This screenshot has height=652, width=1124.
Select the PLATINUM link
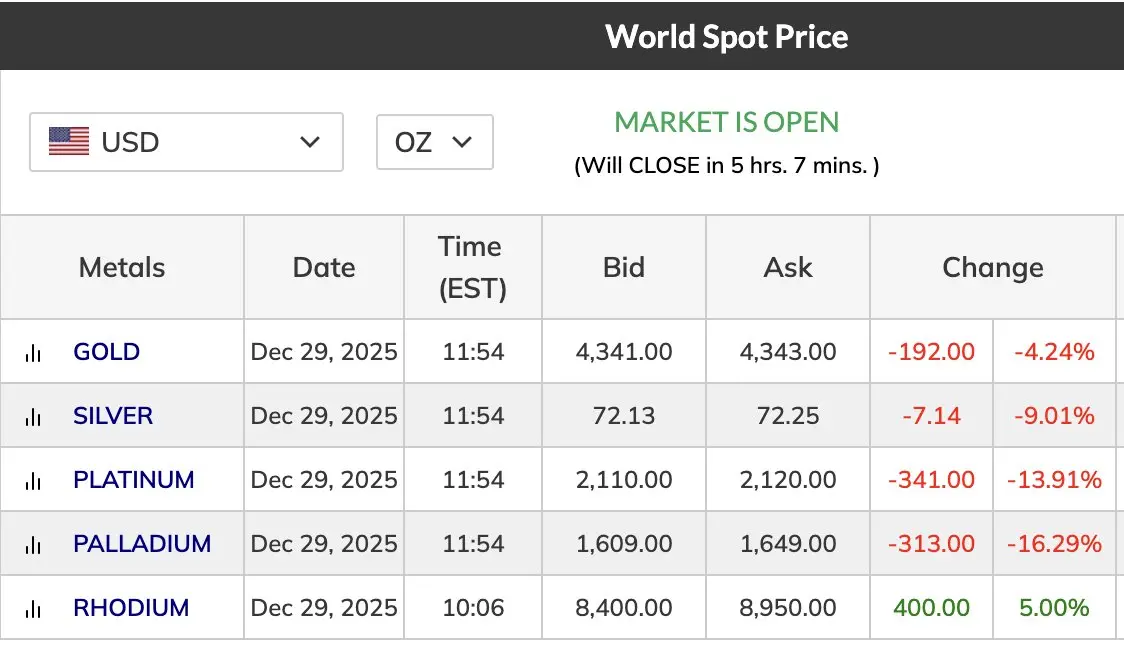[134, 480]
